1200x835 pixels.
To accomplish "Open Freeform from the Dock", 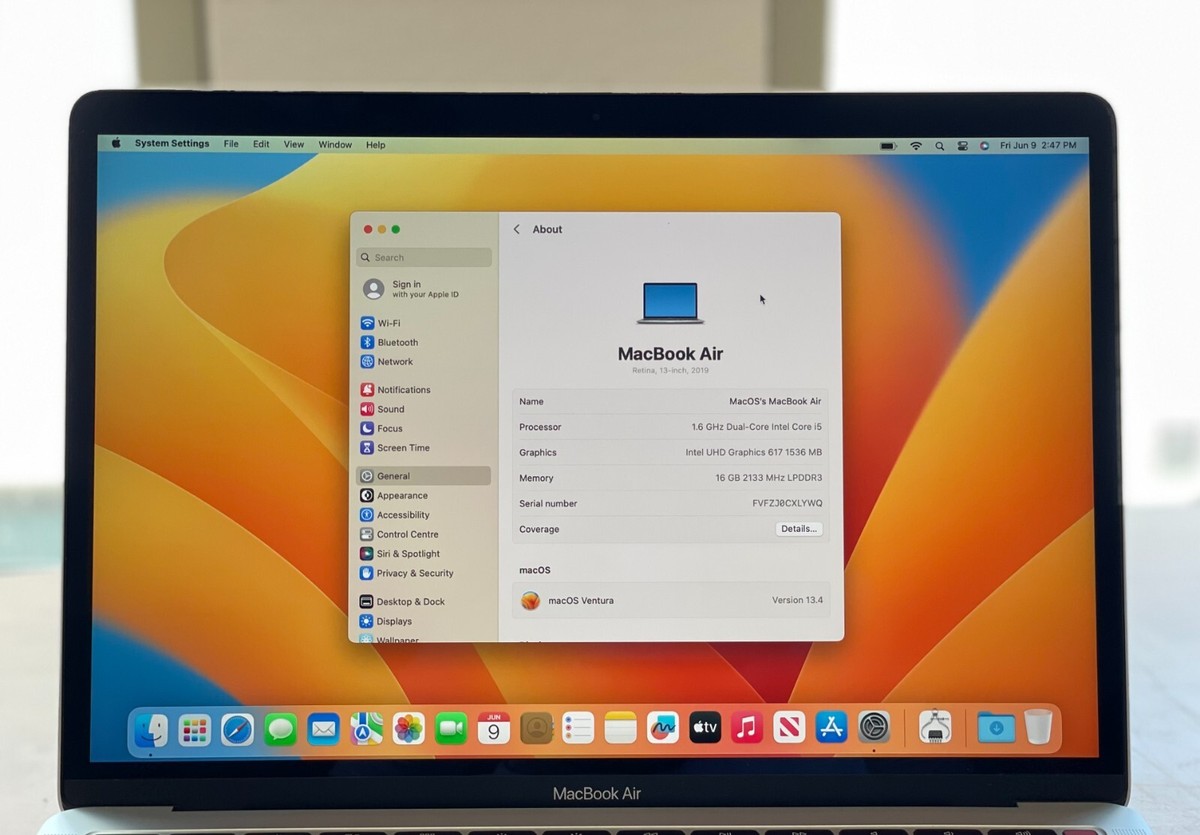I will click(x=663, y=727).
